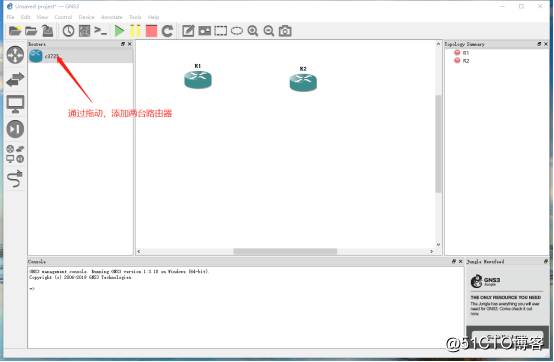Screen dimensions: 554x362
Task: Select R2 in Topology Summary
Action: pyautogui.click(x=462, y=61)
